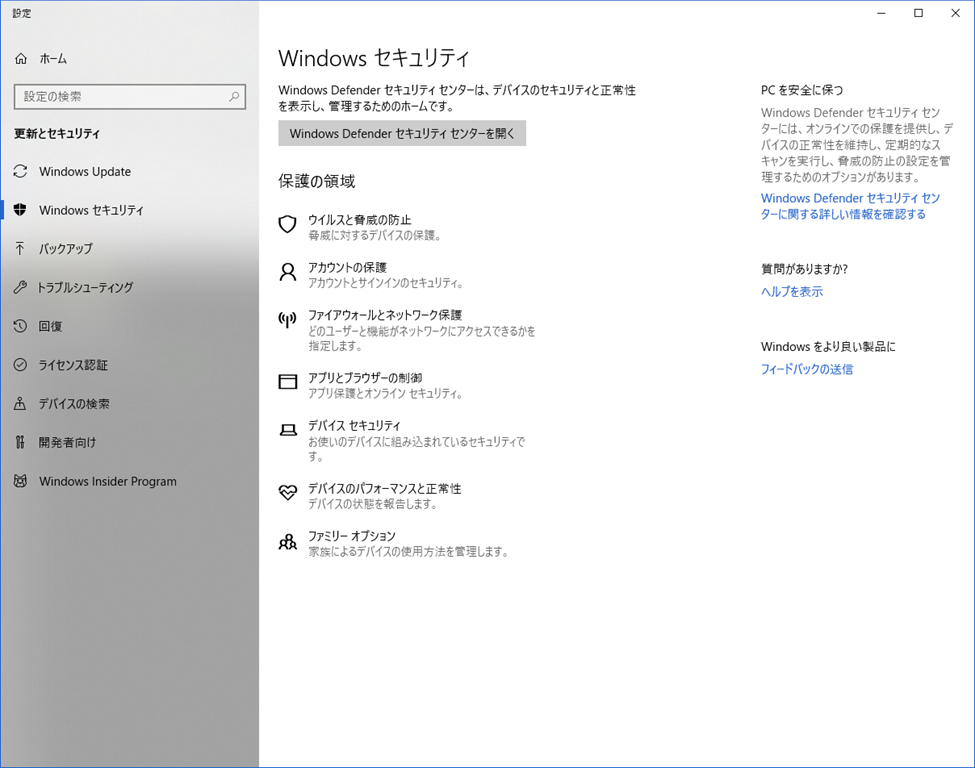Click the search magnifier icon

coord(234,96)
